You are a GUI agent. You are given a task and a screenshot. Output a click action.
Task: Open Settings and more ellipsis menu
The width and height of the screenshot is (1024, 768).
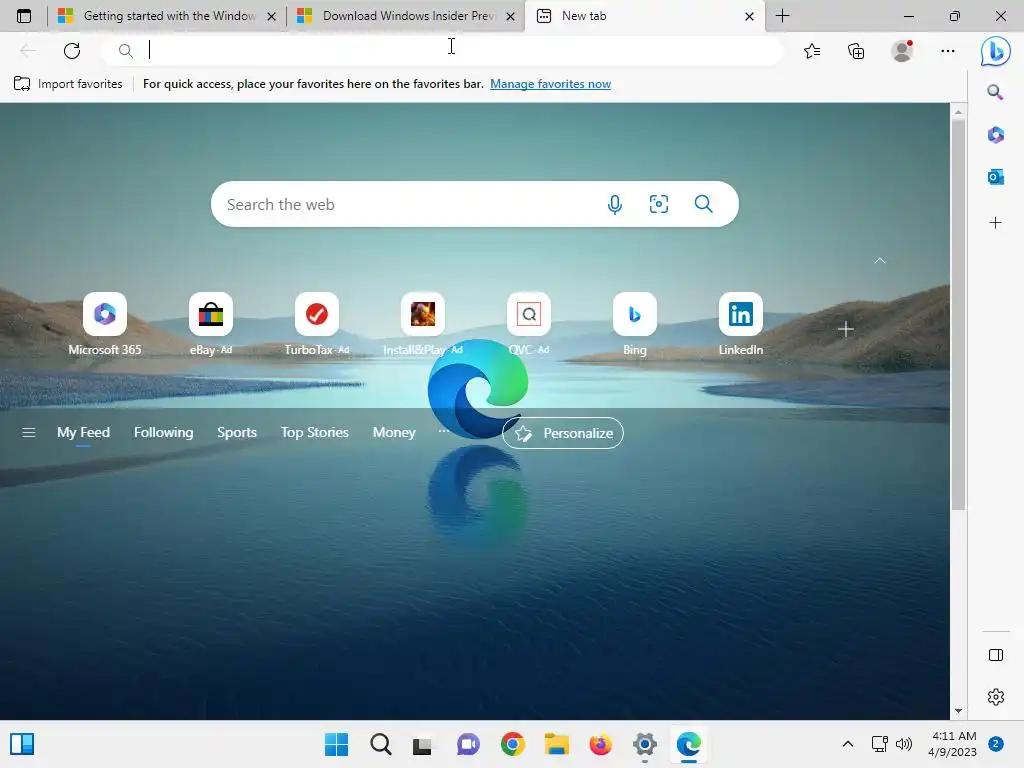click(x=948, y=50)
